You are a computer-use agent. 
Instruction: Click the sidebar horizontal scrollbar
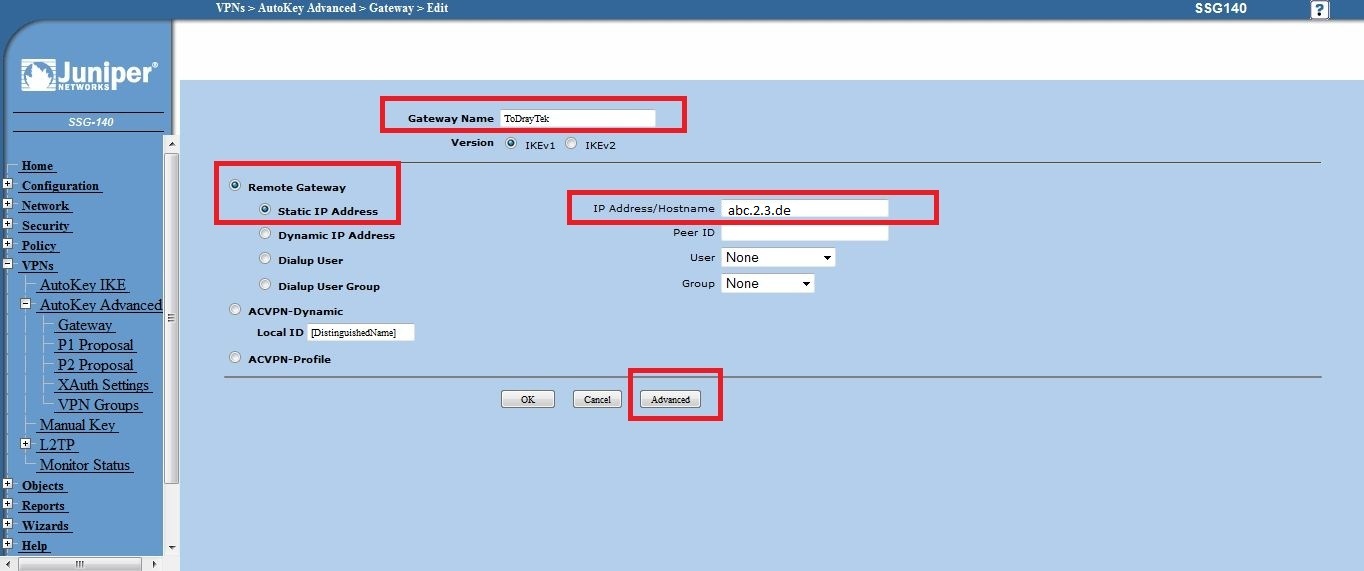(80, 564)
